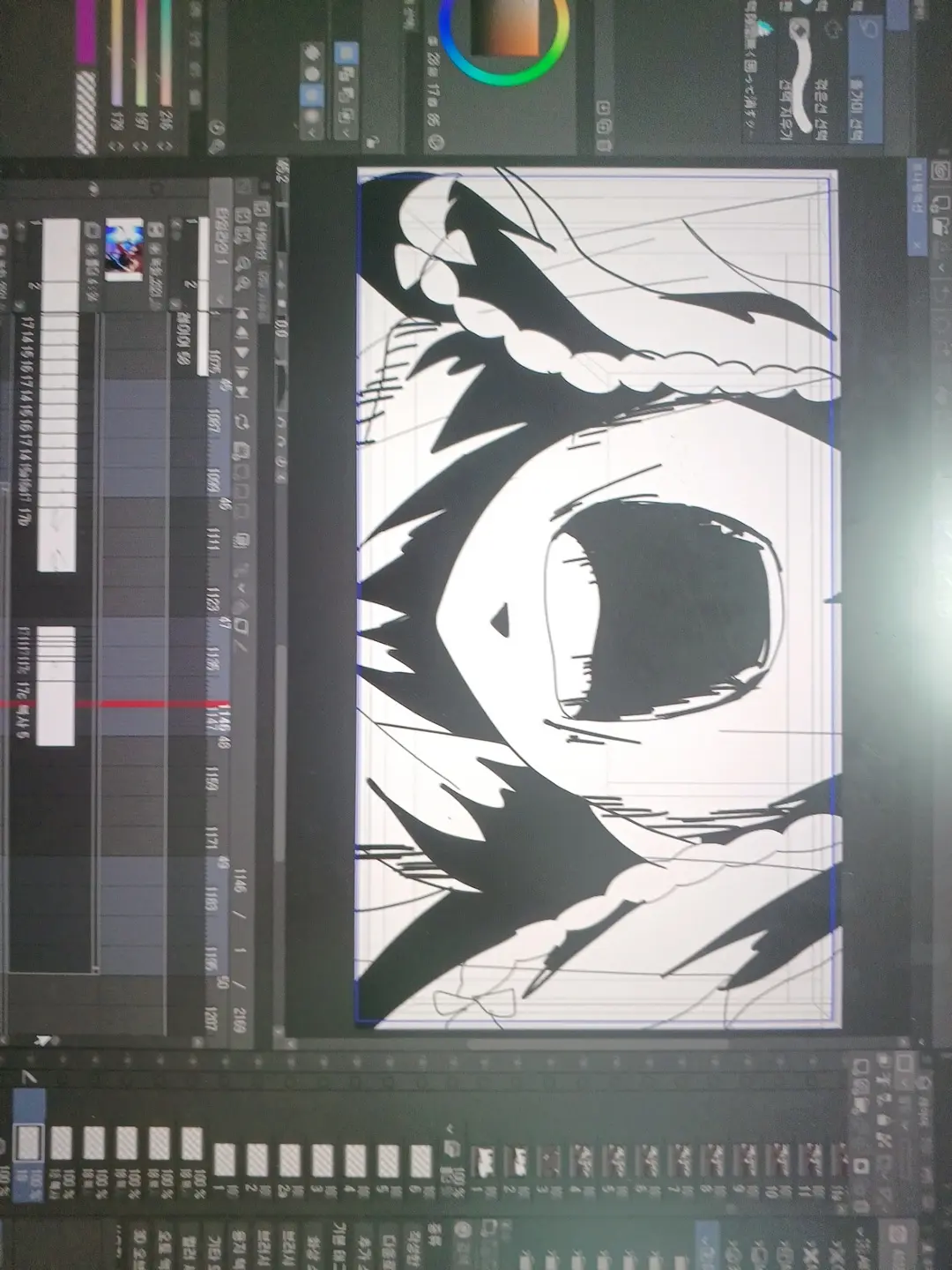Collapse the animation folder chevron in layers
The height and width of the screenshot is (1270, 952).
coord(452,1128)
